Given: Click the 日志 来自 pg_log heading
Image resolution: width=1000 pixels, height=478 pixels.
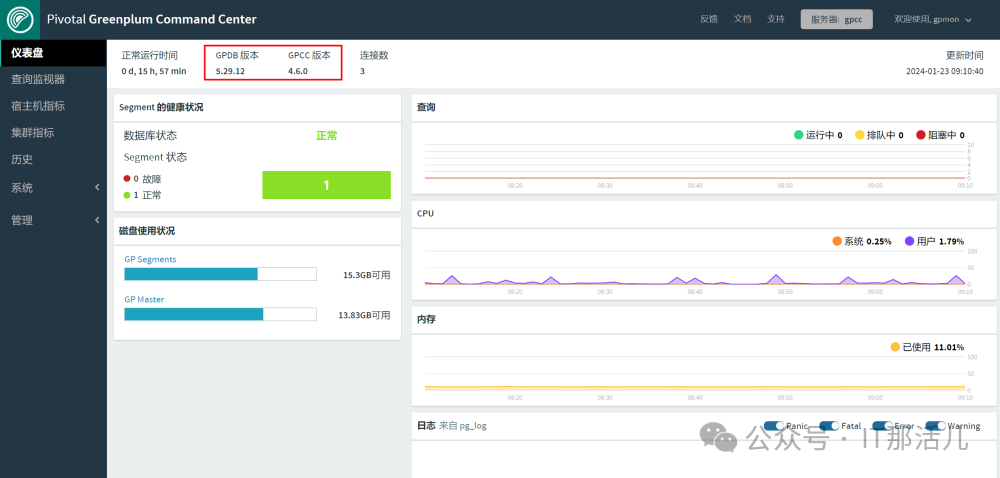Looking at the screenshot, I should pyautogui.click(x=452, y=425).
